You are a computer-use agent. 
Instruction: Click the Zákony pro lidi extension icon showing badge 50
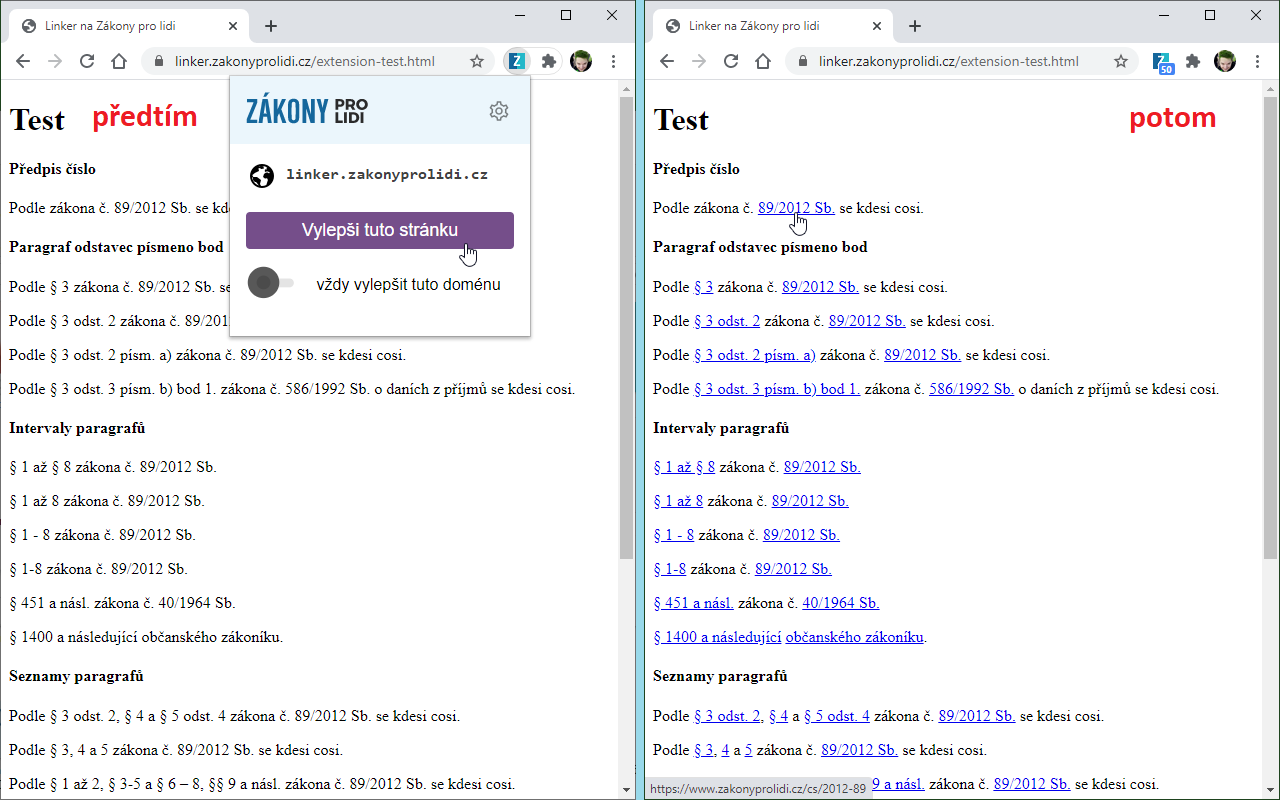1163,61
